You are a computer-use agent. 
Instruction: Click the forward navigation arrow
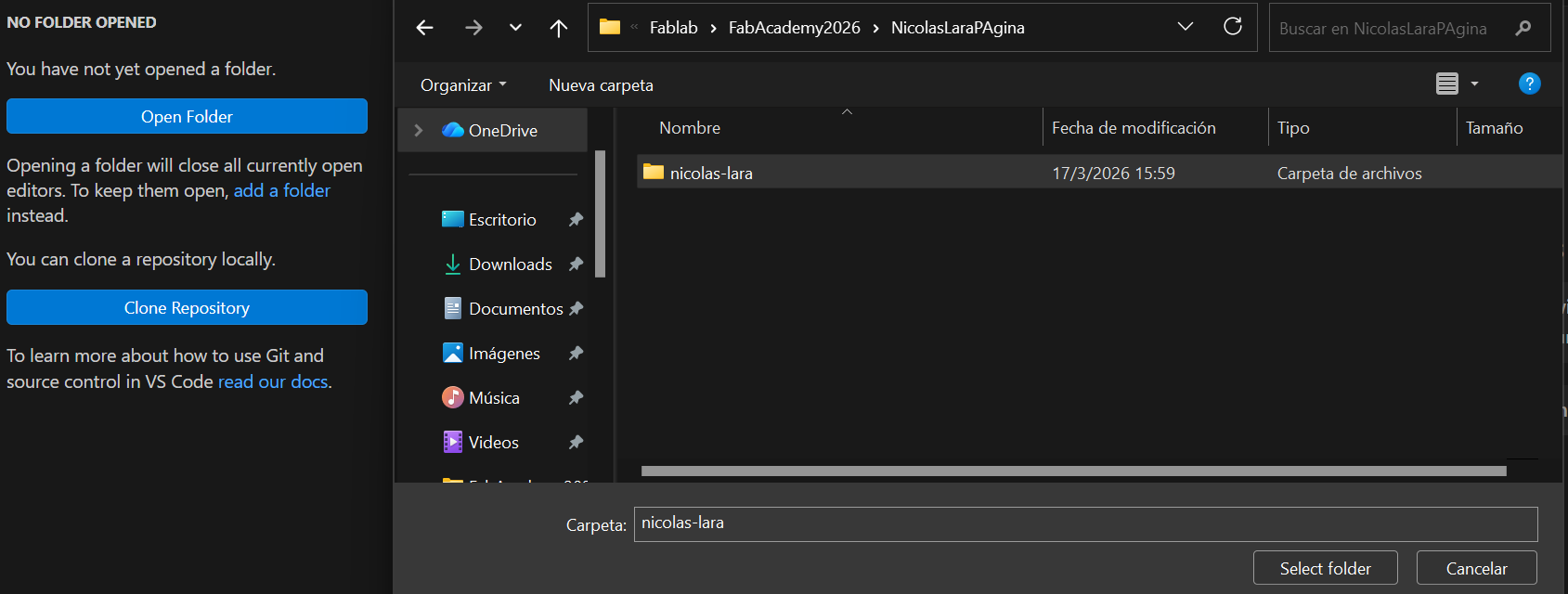tap(473, 28)
